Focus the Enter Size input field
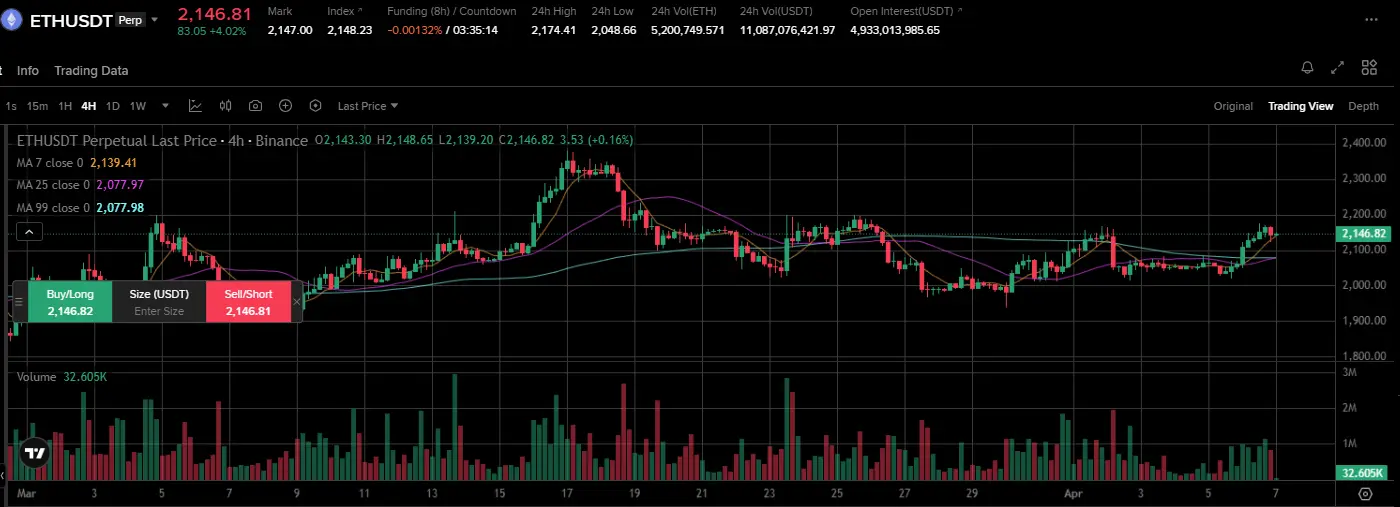 (x=159, y=311)
